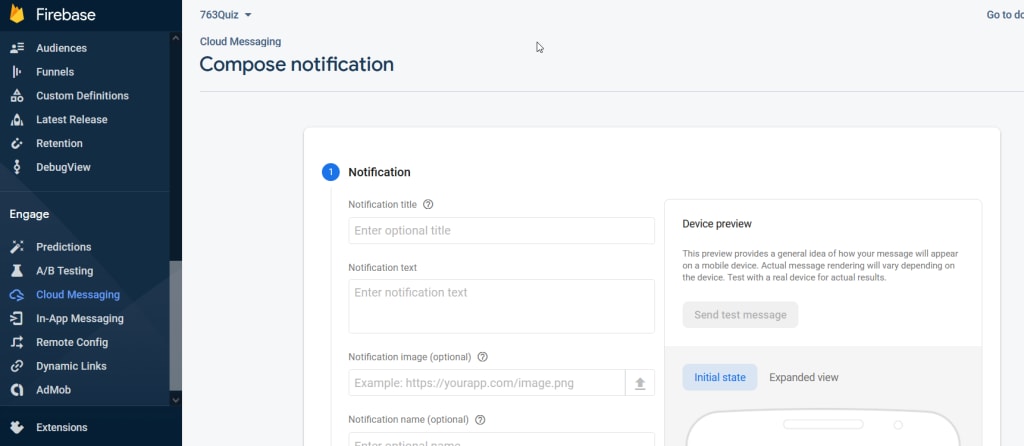Screen dimensions: 1024x446
Task: Click the Send test message button
Action: point(741,315)
